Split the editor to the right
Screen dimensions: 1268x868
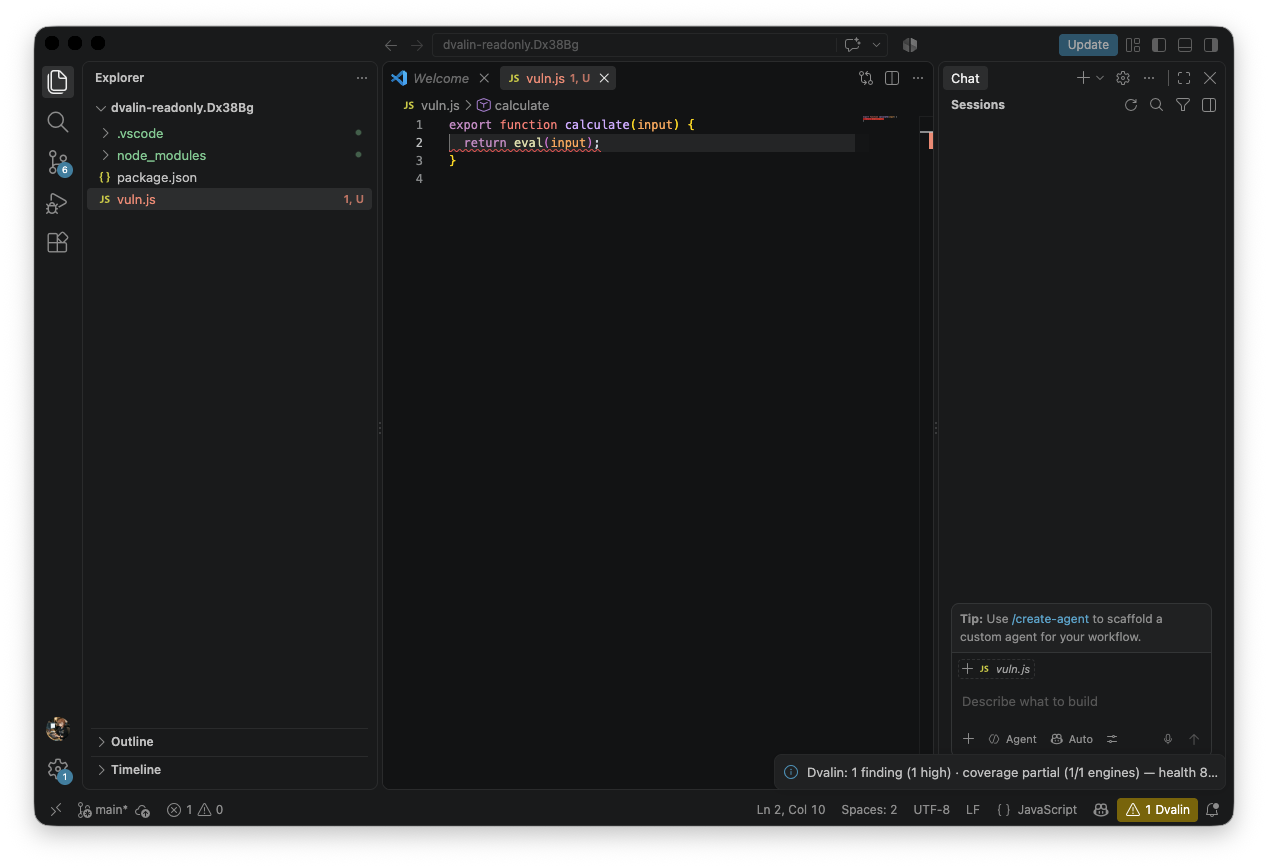(892, 78)
